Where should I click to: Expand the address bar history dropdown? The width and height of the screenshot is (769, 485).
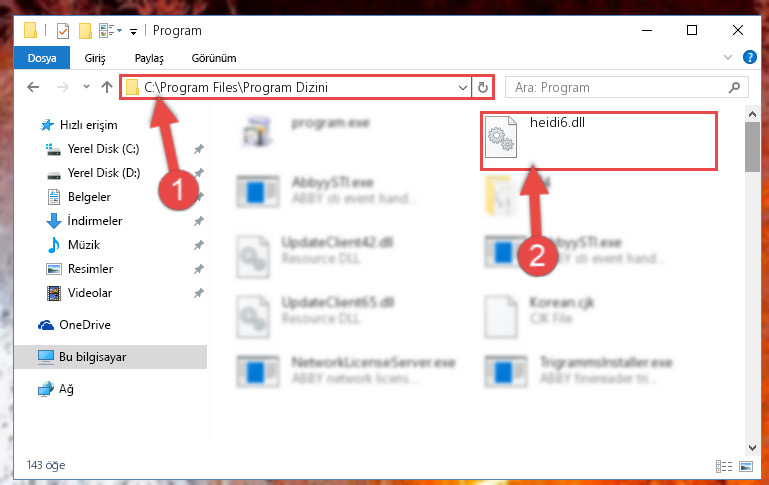462,88
